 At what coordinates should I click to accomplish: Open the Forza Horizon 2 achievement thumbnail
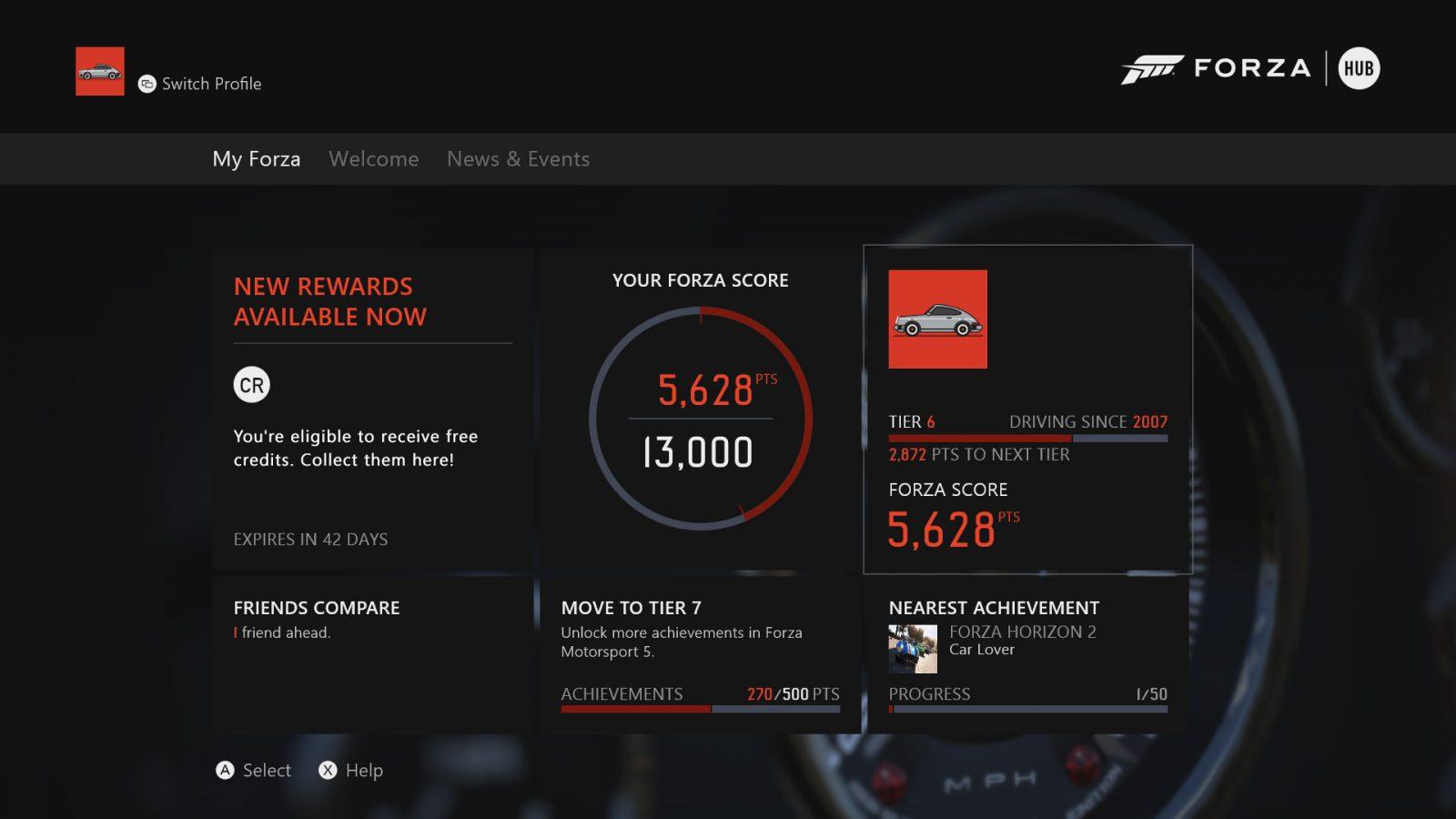[913, 649]
